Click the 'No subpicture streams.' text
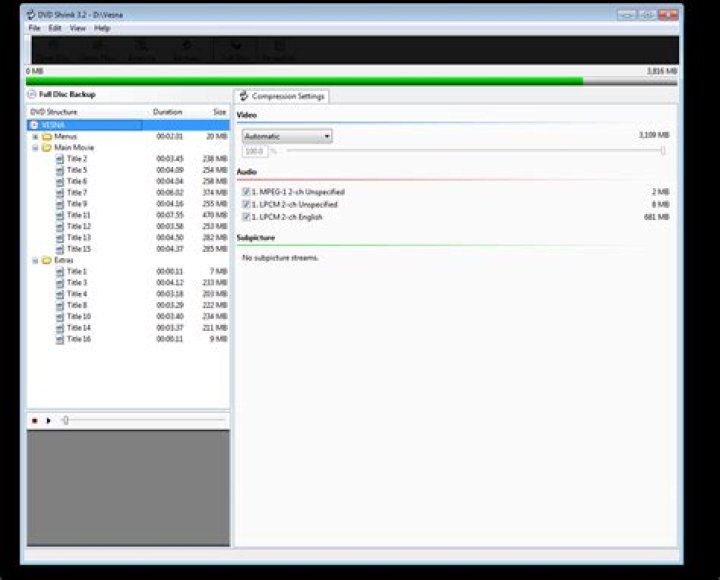This screenshot has width=720, height=580. click(x=280, y=258)
